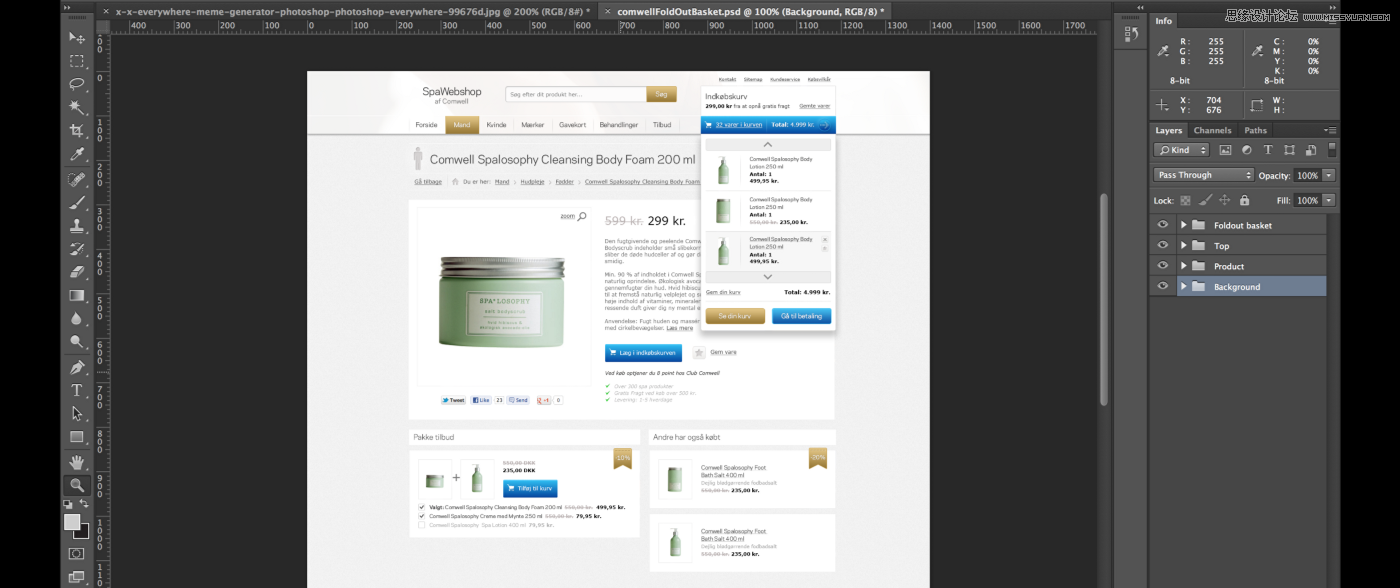1400x588 pixels.
Task: Filter layers by text type
Action: coord(1268,150)
